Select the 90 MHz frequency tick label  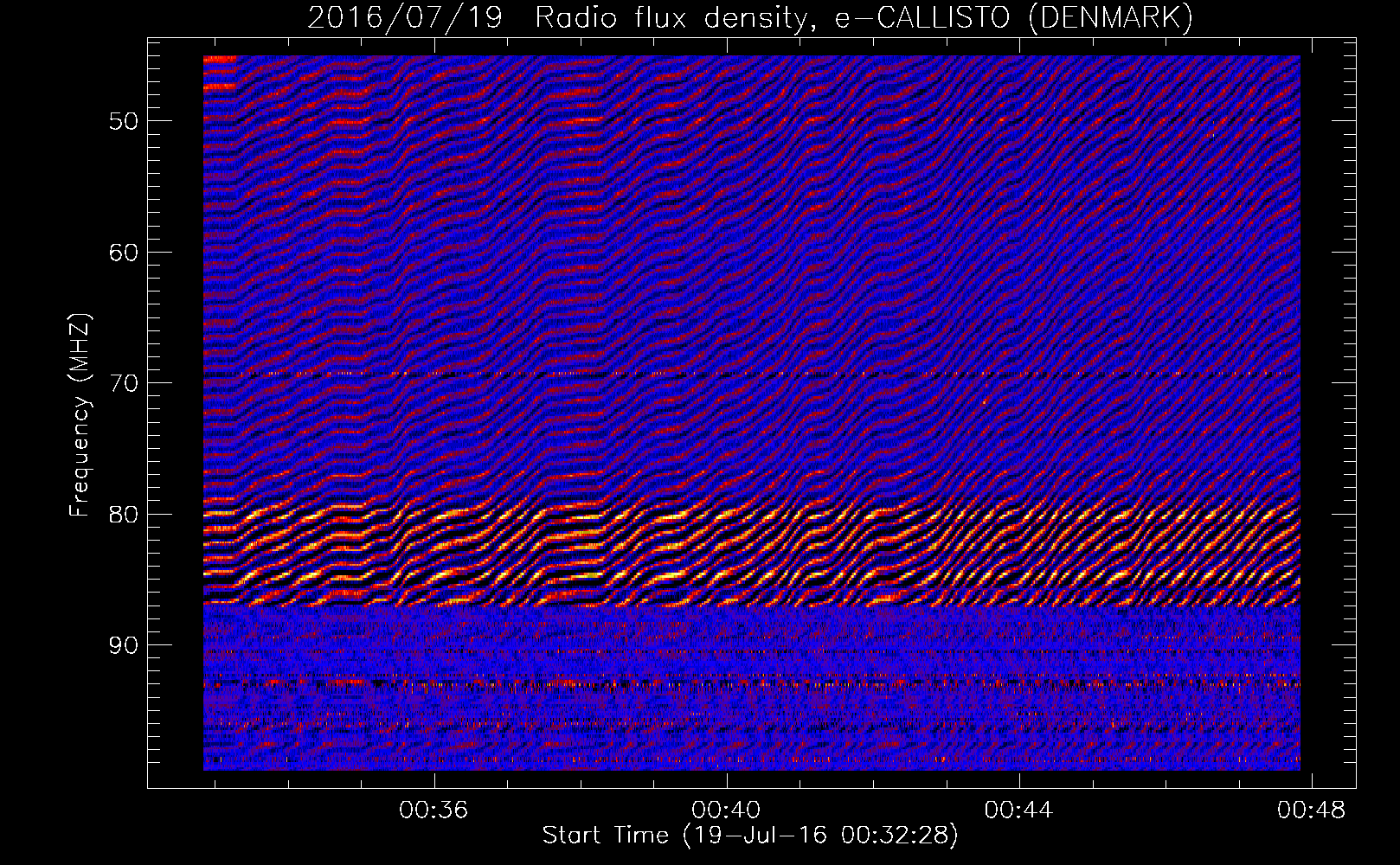[x=123, y=646]
